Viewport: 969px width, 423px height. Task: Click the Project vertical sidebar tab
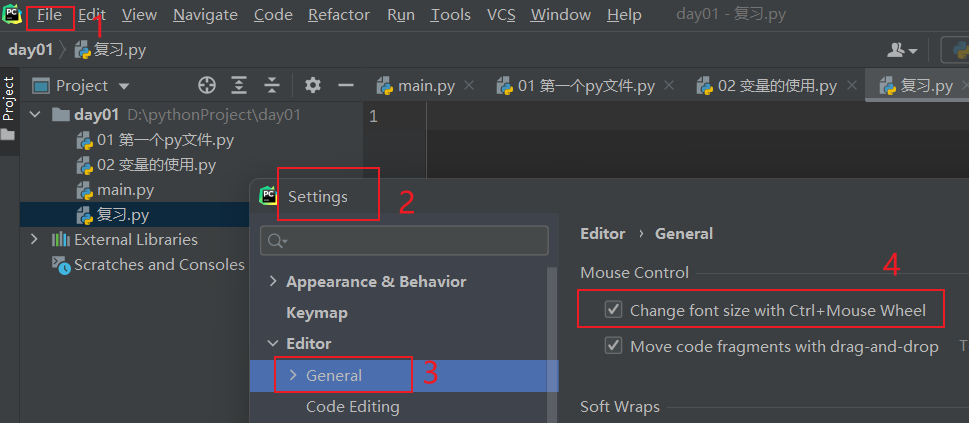click(x=9, y=98)
